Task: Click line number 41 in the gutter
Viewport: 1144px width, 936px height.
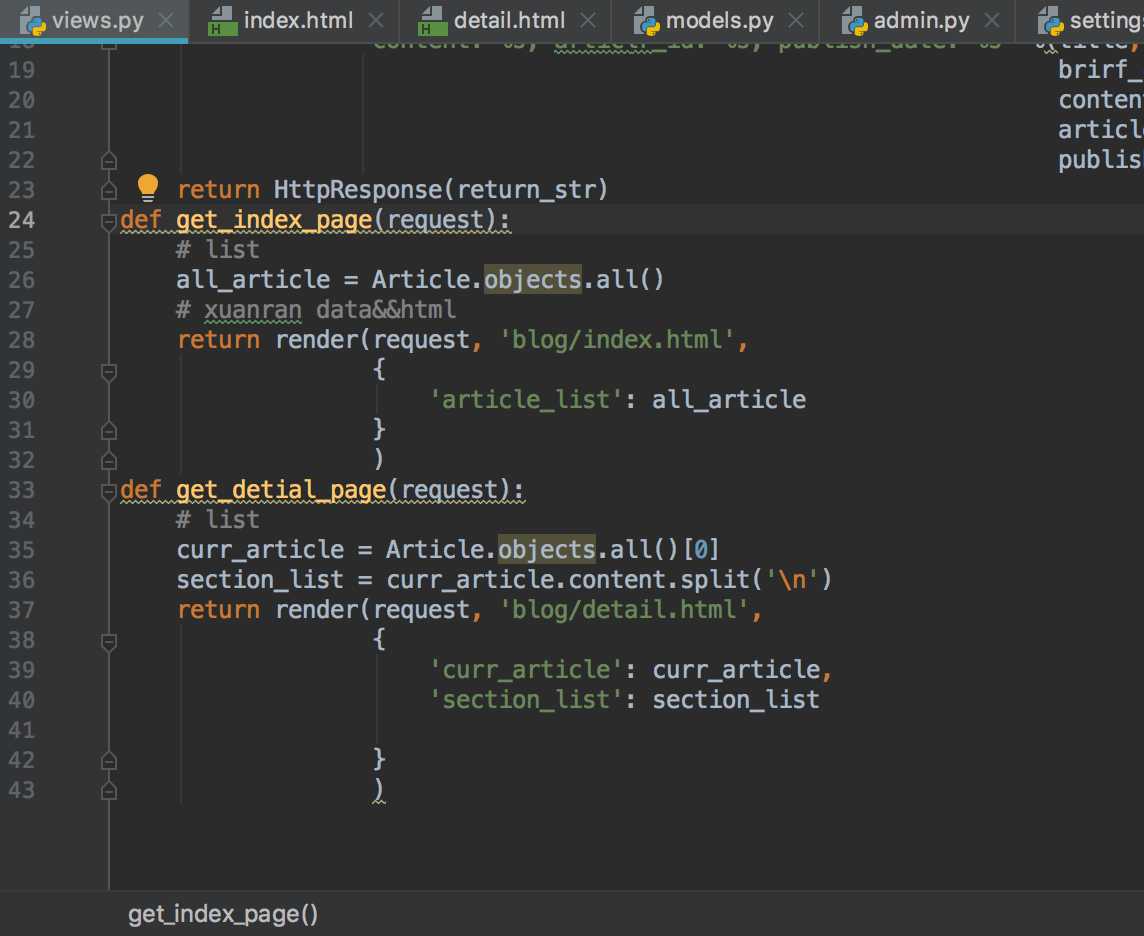Action: [x=21, y=730]
